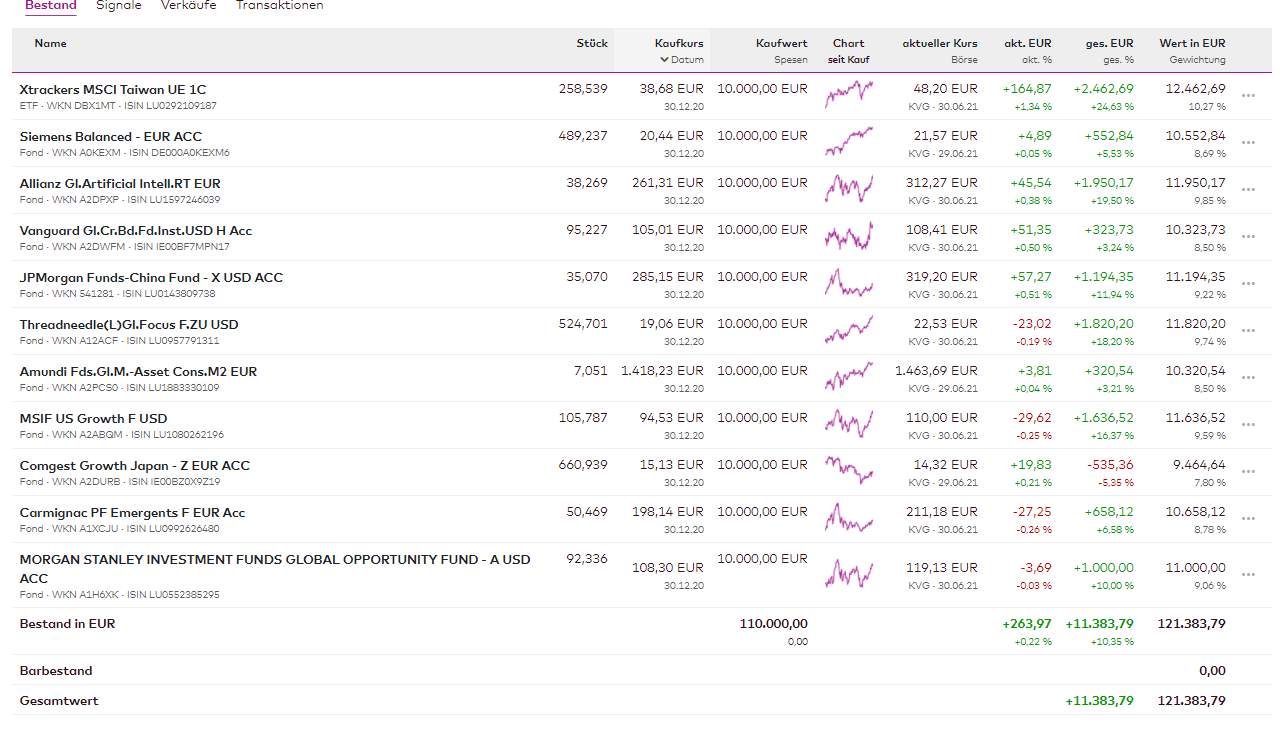Open options menu for Morgan Stanley Global Opportunity
The width and height of the screenshot is (1281, 730).
click(x=1248, y=575)
